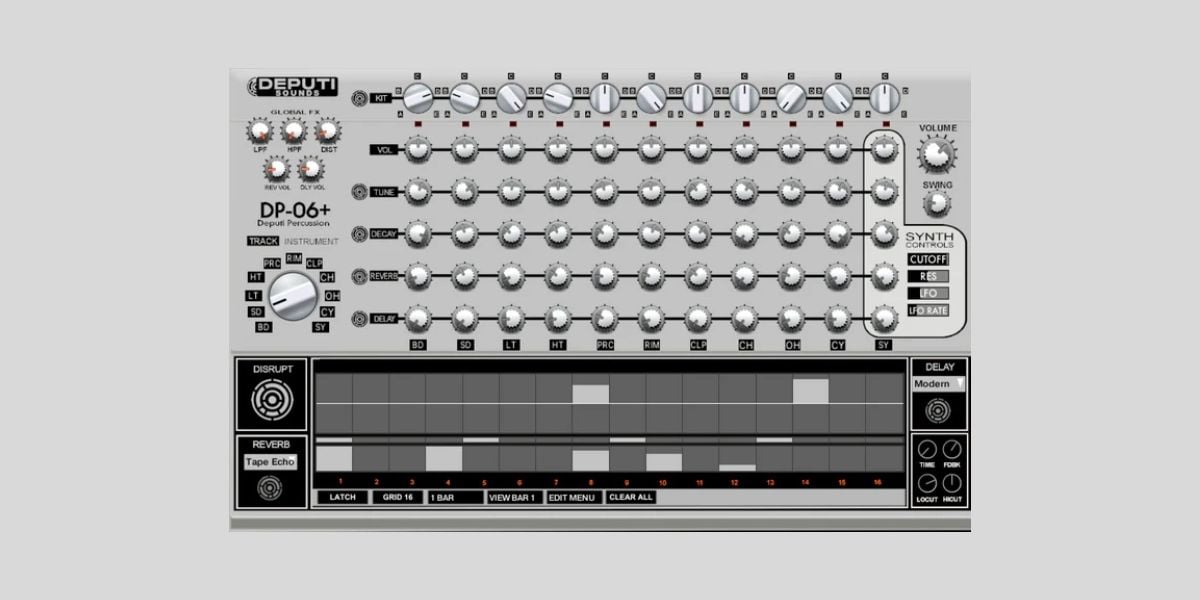
Task: Click the RES synth control label
Action: 928,276
